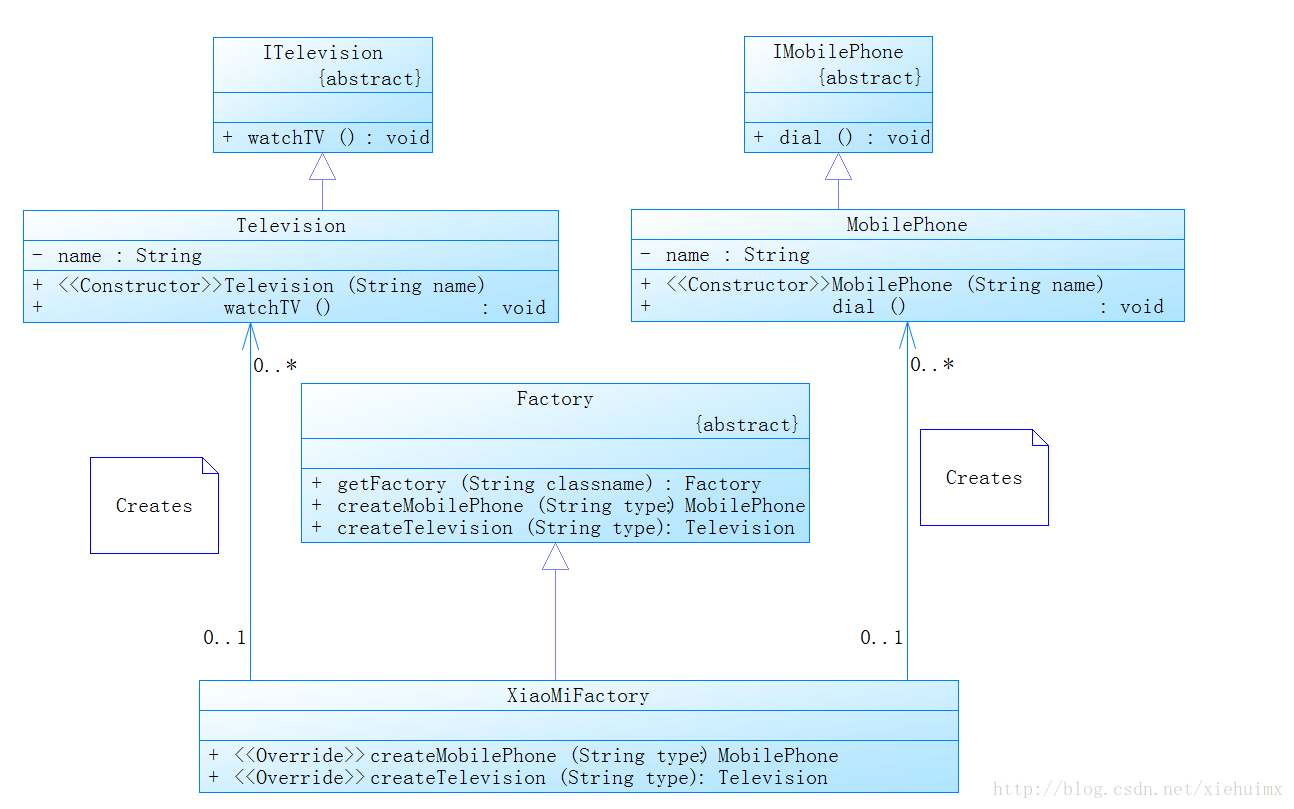Viewport: 1294px width, 809px height.
Task: Click the 0..1 multiplicity on the MobilePhone association
Action: tap(881, 638)
